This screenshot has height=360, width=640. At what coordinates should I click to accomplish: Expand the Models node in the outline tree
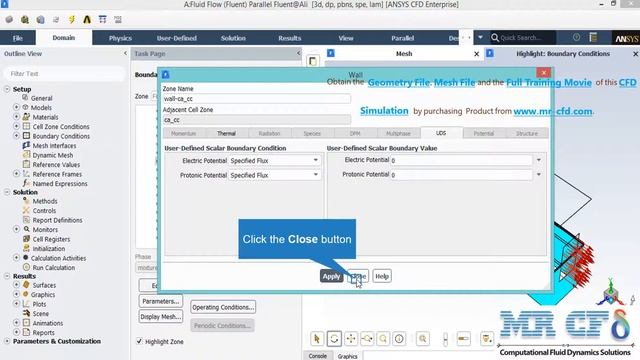(16, 107)
